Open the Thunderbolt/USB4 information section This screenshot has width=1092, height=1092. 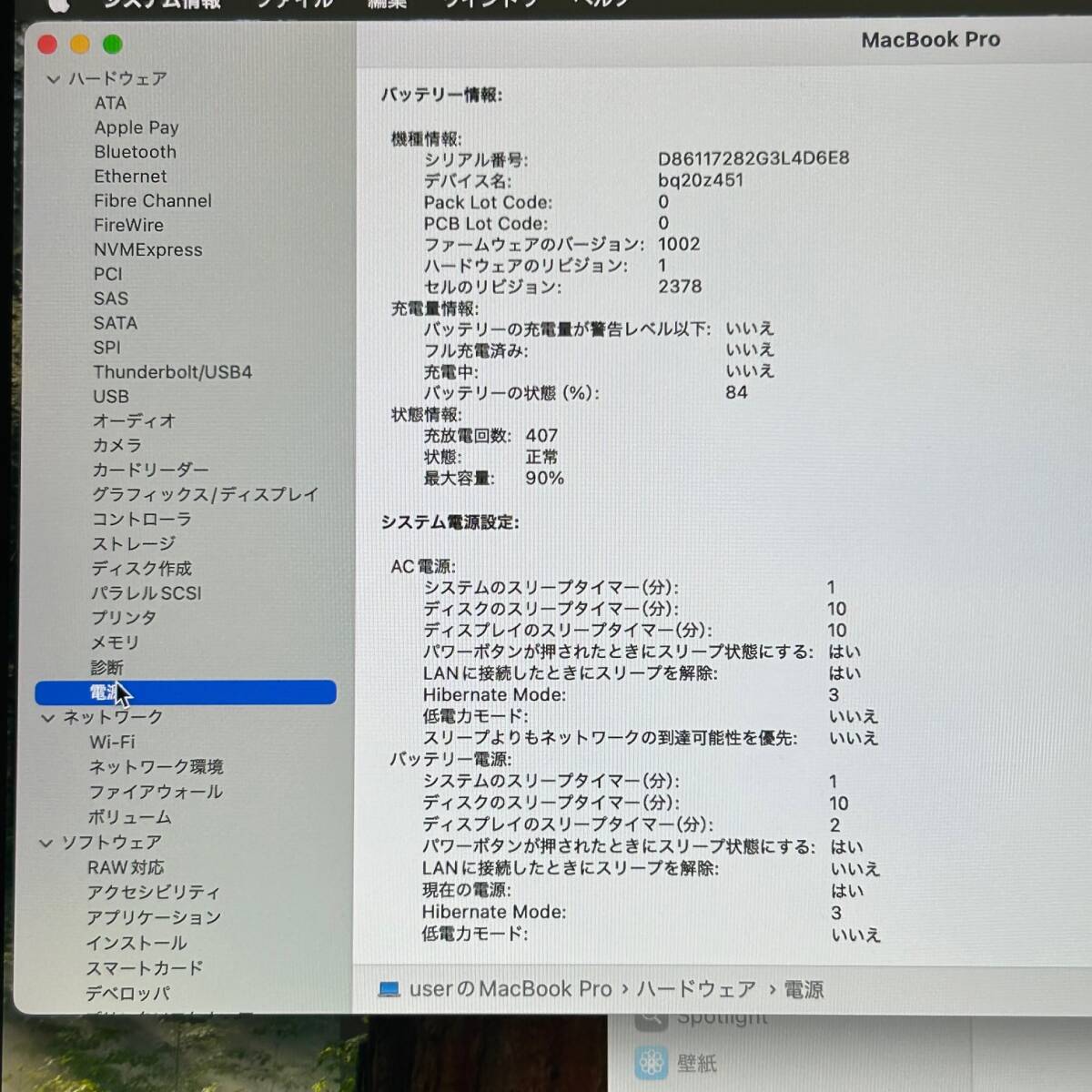click(x=174, y=372)
